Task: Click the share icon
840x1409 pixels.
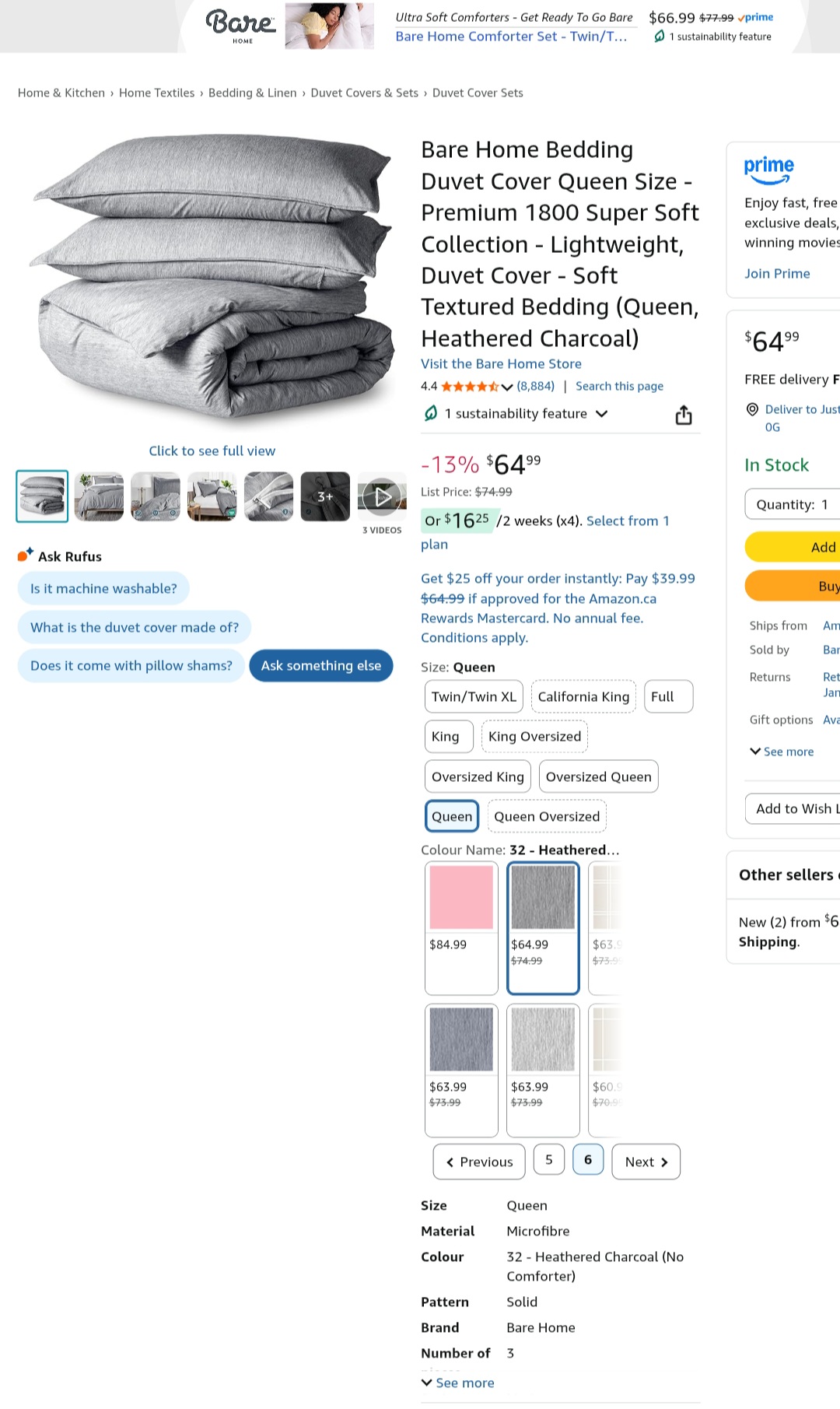Action: (x=684, y=415)
